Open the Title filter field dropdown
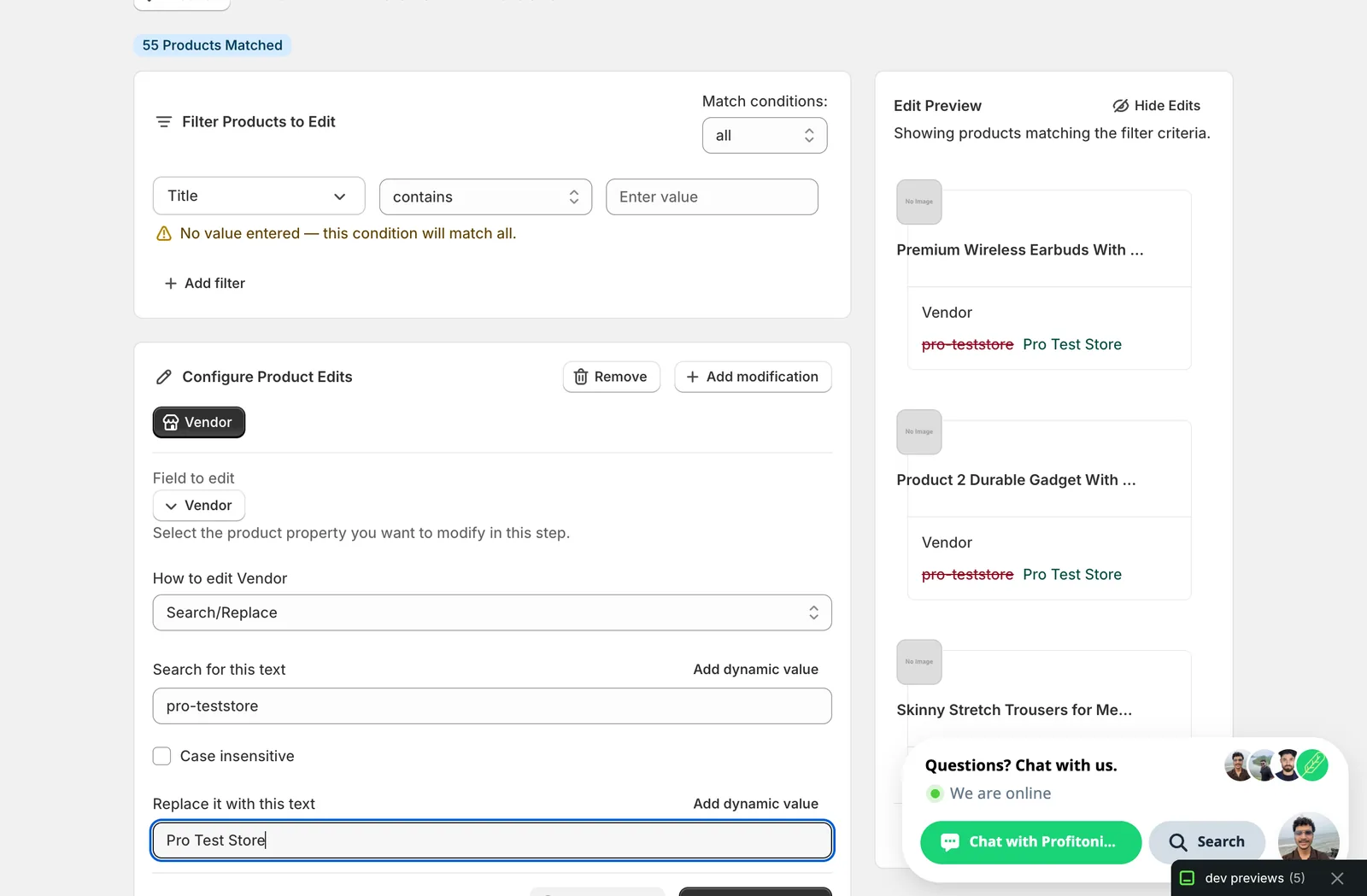The height and width of the screenshot is (896, 1367). [259, 196]
